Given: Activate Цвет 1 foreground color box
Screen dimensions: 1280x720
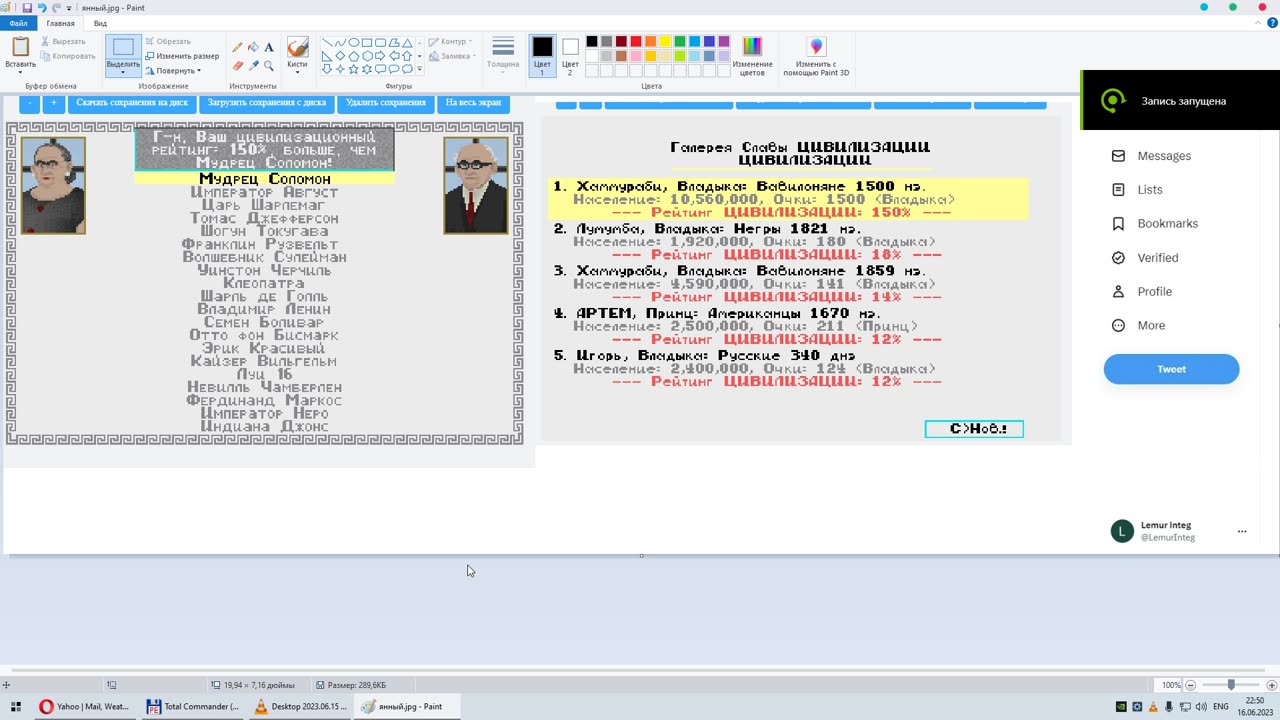Looking at the screenshot, I should point(542,55).
